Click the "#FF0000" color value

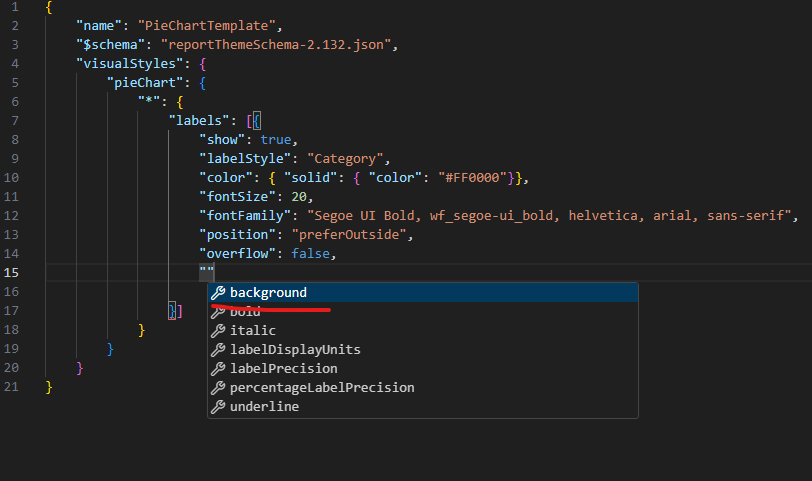point(472,178)
